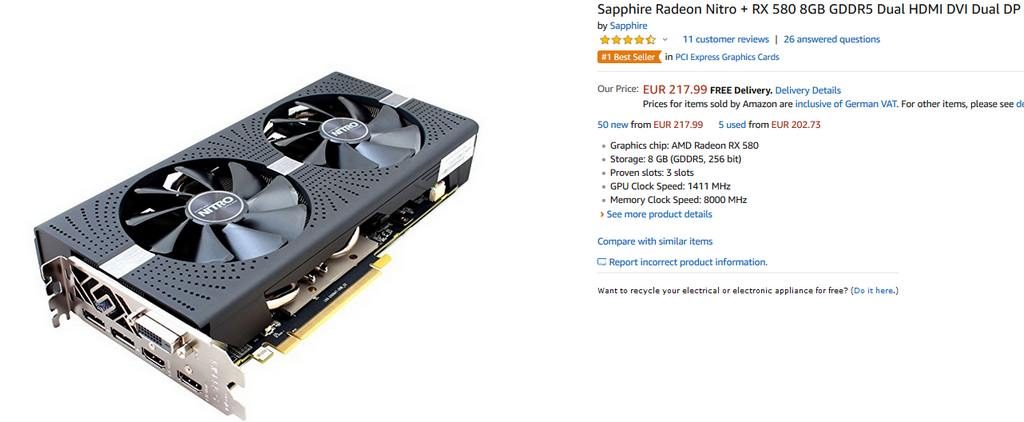Open Delivery Details link
The width and height of the screenshot is (1024, 422).
(x=808, y=90)
